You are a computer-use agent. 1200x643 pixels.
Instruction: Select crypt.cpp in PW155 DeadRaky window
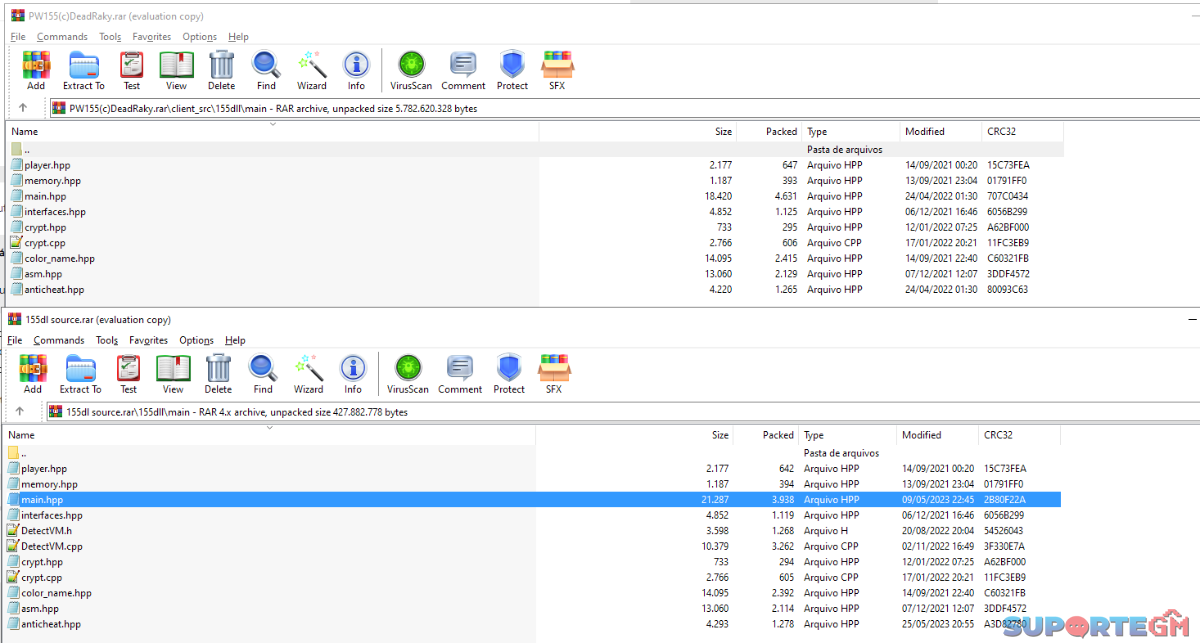click(x=536, y=243)
